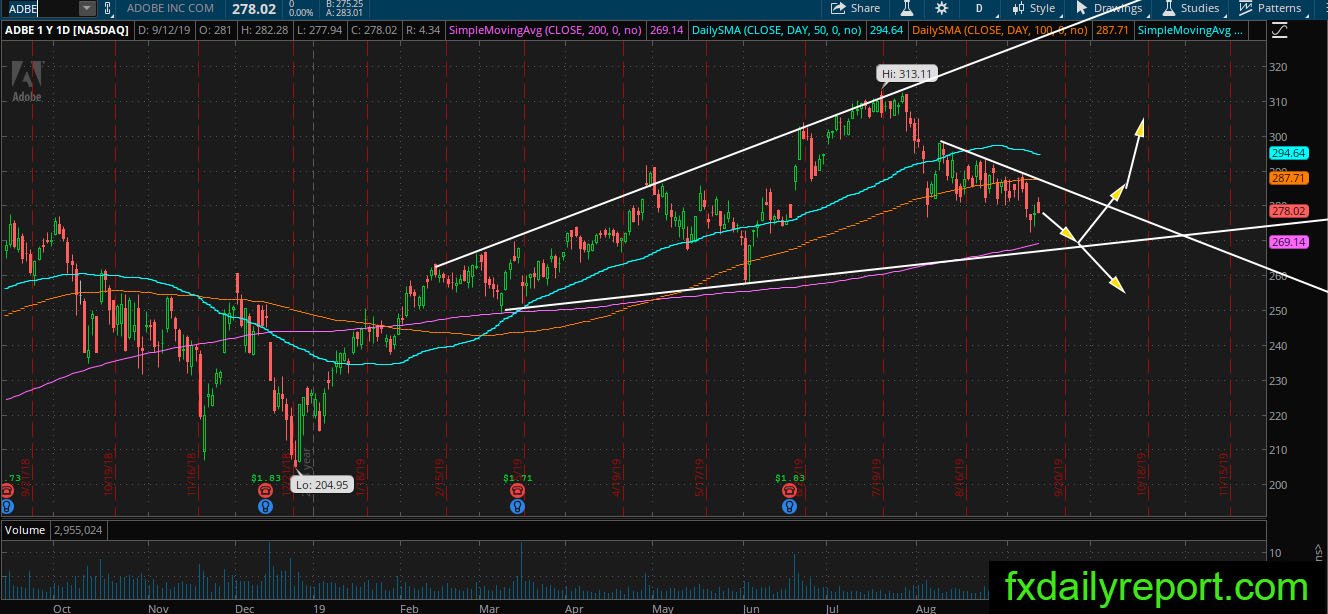Click the Lo: 204.95 price bubble

(320, 485)
